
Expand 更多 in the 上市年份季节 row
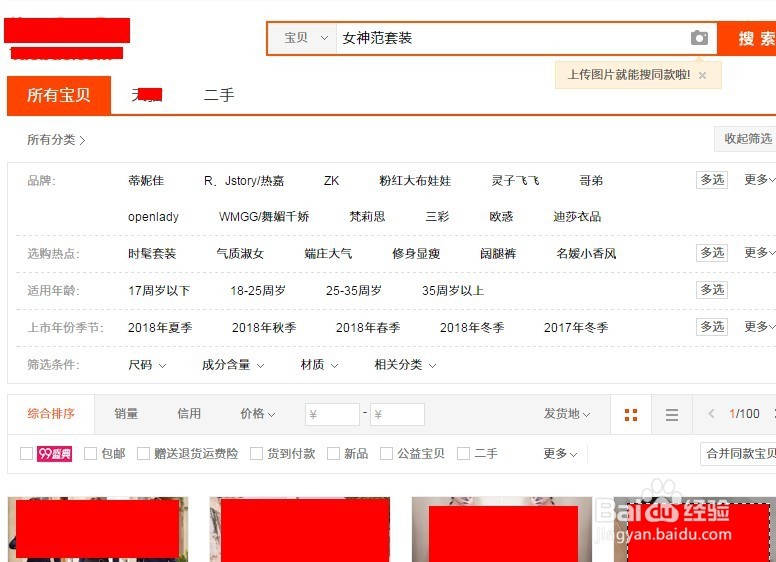point(760,327)
